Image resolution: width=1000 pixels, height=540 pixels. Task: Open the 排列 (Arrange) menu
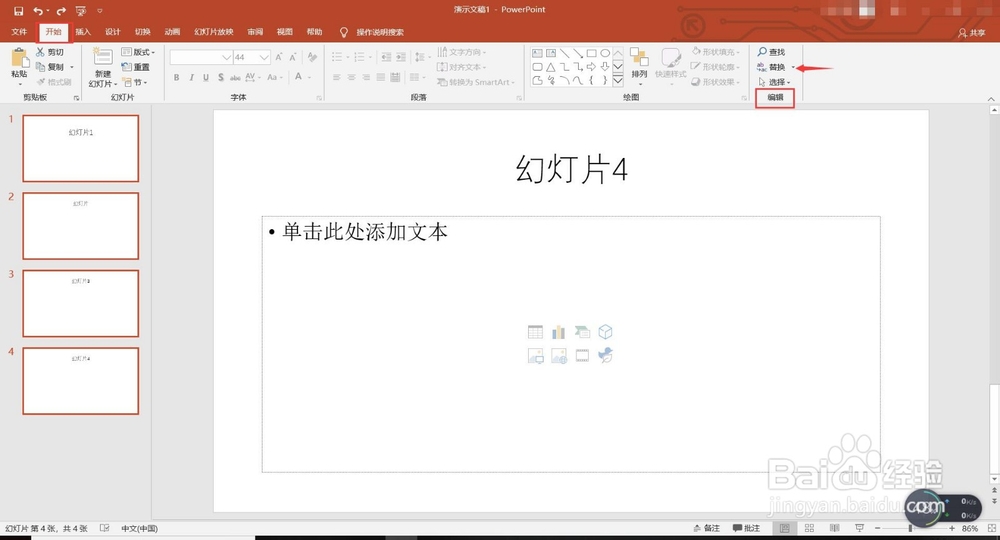[639, 66]
